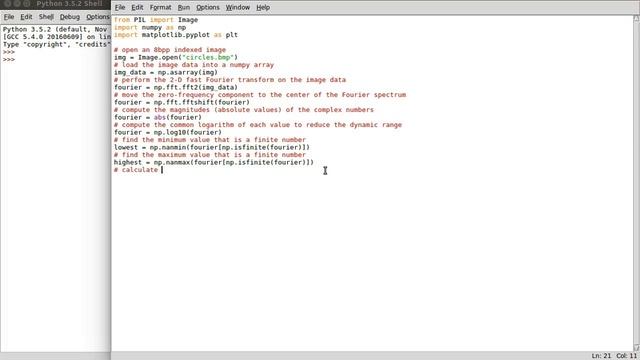Click the '# perform the 2-D fast Fourier' comment
640x360 pixels.
[x=230, y=80]
